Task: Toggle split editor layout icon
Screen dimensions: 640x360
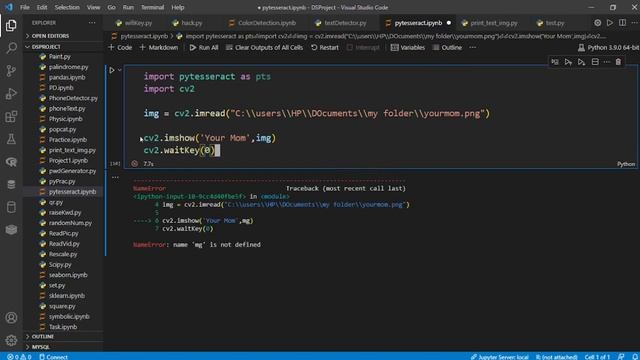Action: 622,23
